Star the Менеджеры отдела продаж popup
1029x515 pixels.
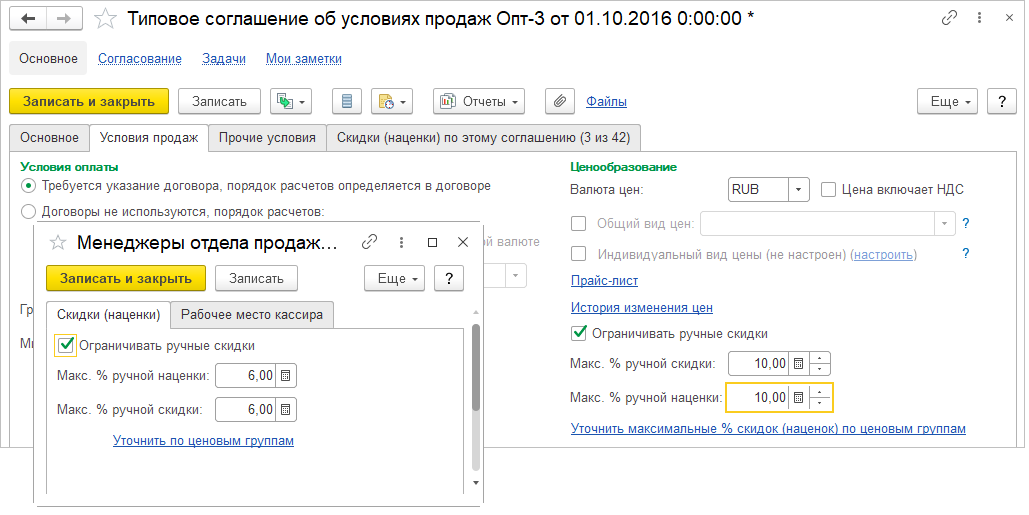[x=58, y=242]
